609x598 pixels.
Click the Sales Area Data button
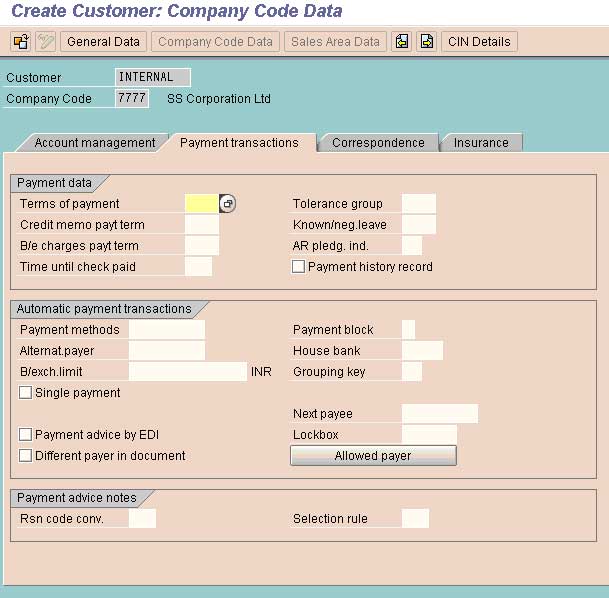[334, 42]
